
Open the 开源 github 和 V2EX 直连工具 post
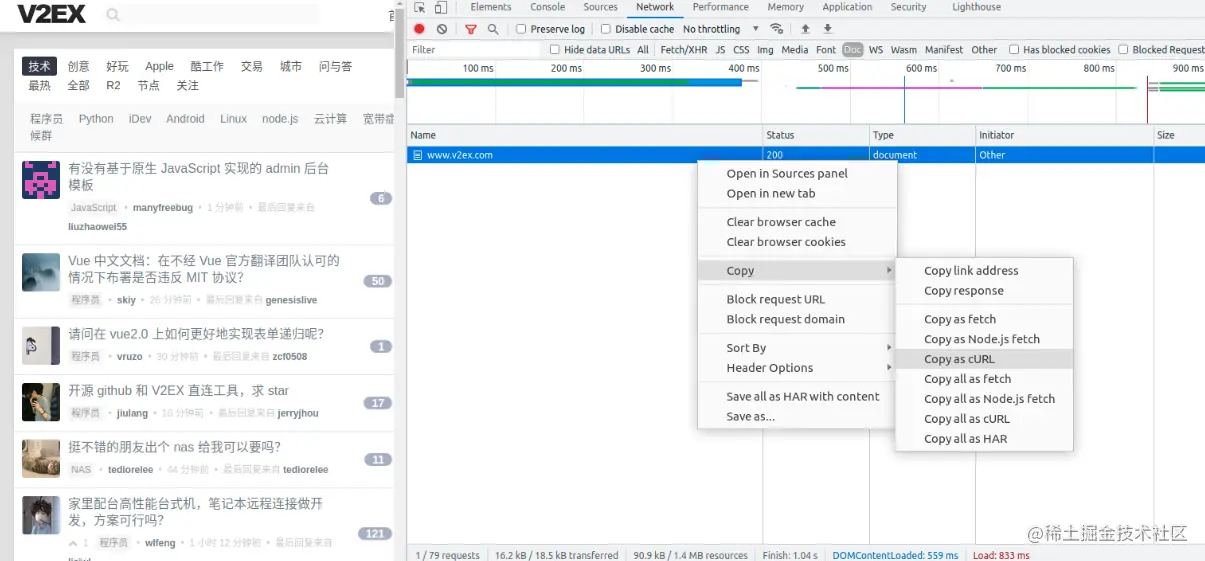click(x=179, y=391)
